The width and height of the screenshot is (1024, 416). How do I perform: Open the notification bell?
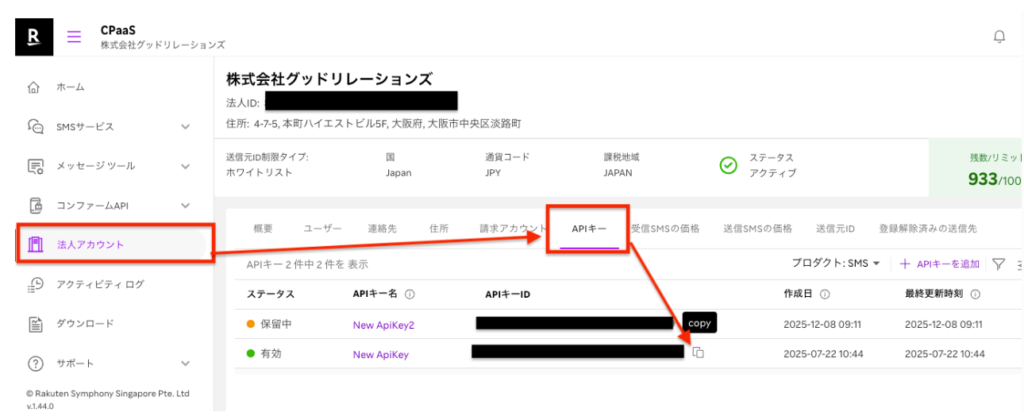click(998, 37)
